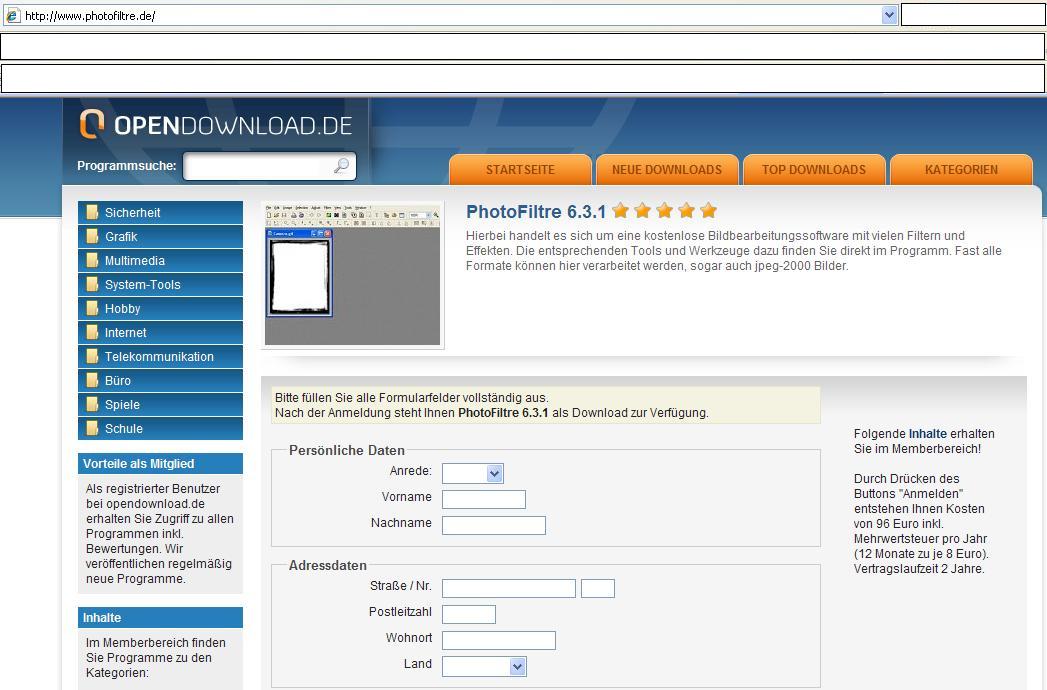Click the fifth rating star for PhotoFiltre

(709, 210)
